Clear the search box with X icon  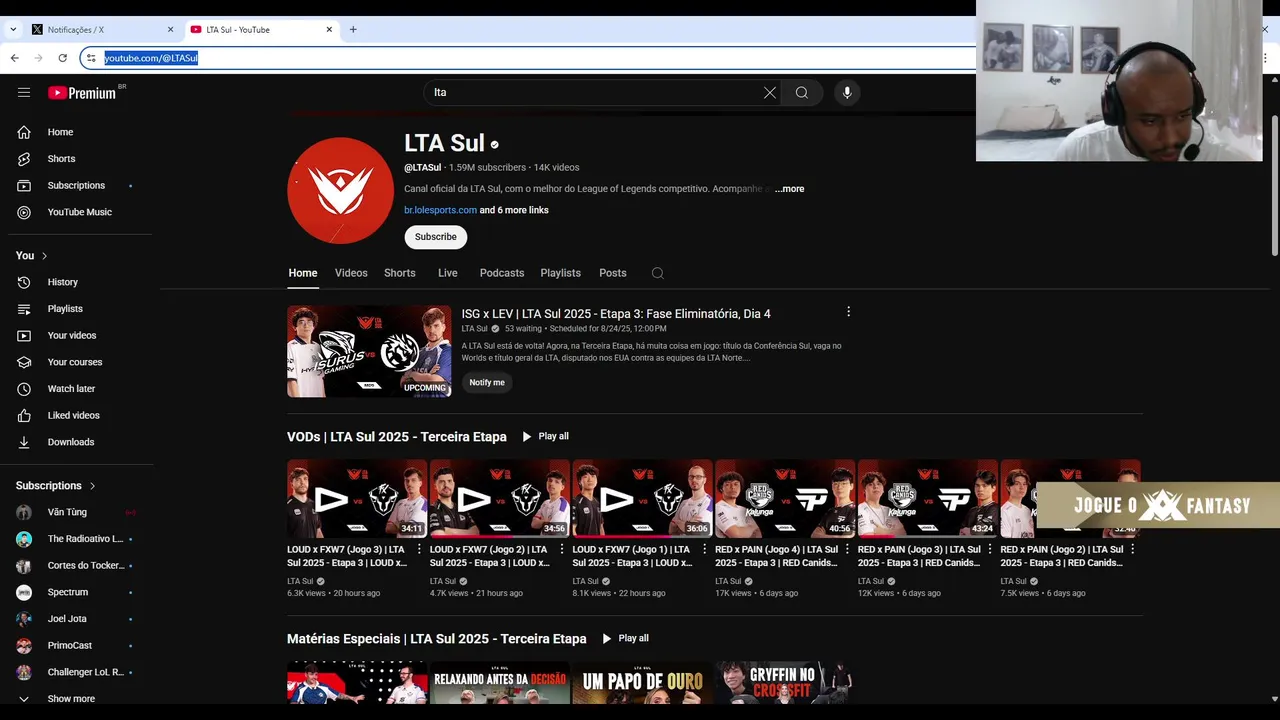click(770, 92)
